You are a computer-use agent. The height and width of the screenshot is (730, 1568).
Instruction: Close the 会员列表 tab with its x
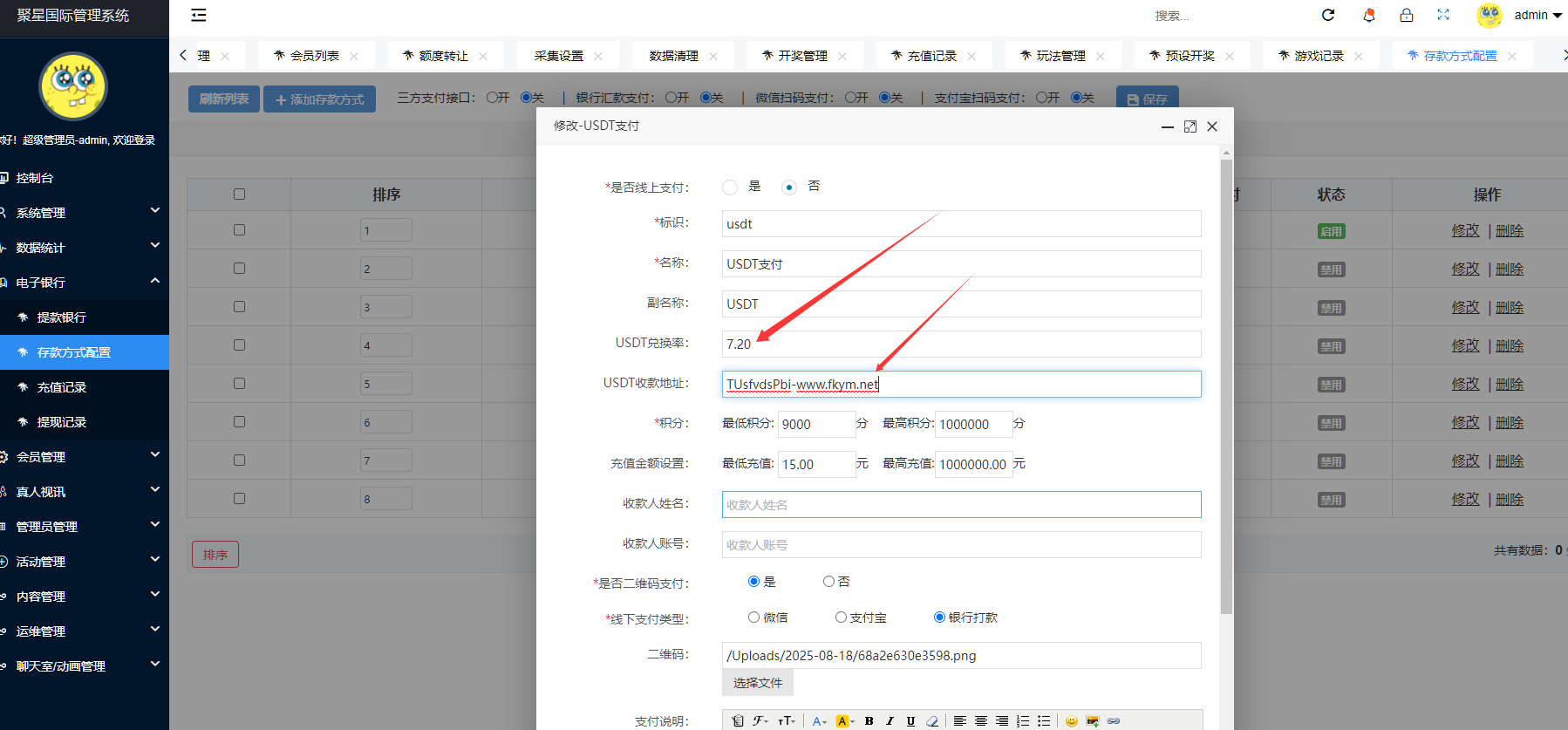[354, 56]
